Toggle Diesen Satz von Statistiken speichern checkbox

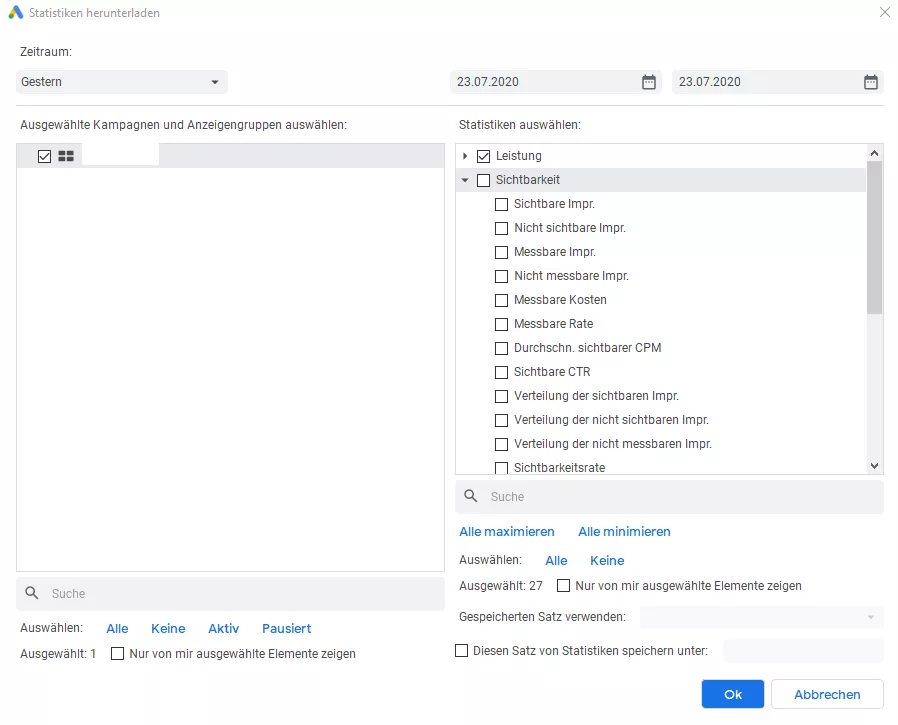pyautogui.click(x=461, y=651)
